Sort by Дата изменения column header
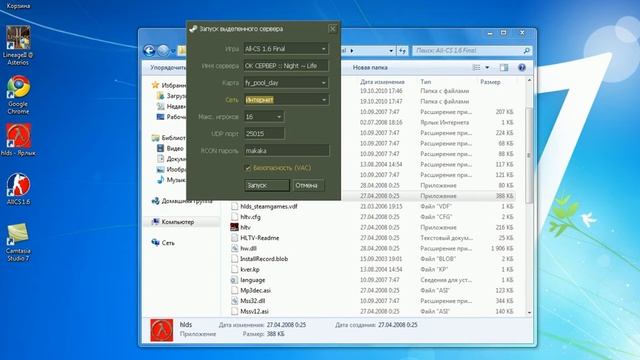Screen dimensions: 640x360 point(382,82)
